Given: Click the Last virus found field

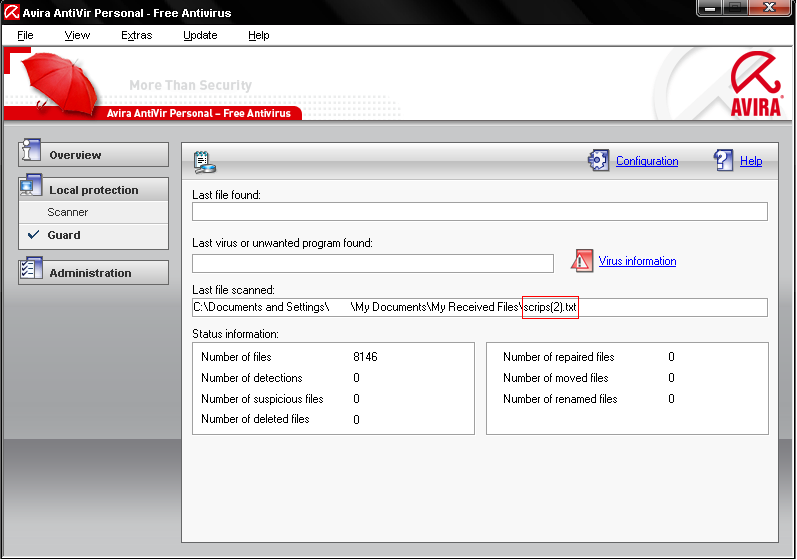Looking at the screenshot, I should pyautogui.click(x=373, y=263).
